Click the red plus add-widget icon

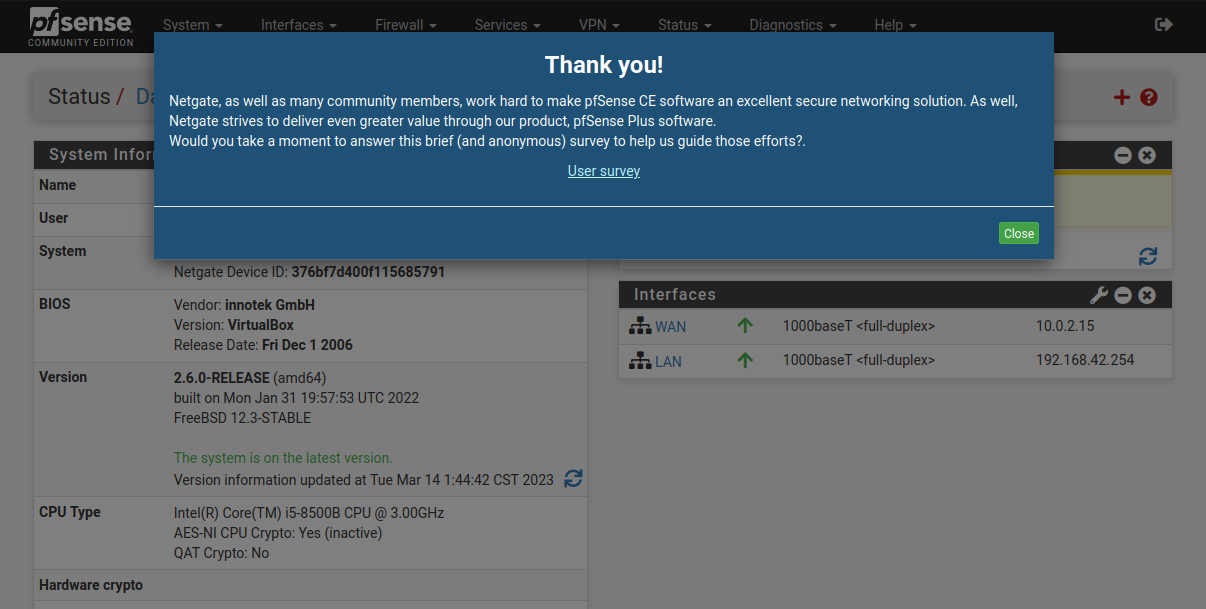tap(1122, 97)
